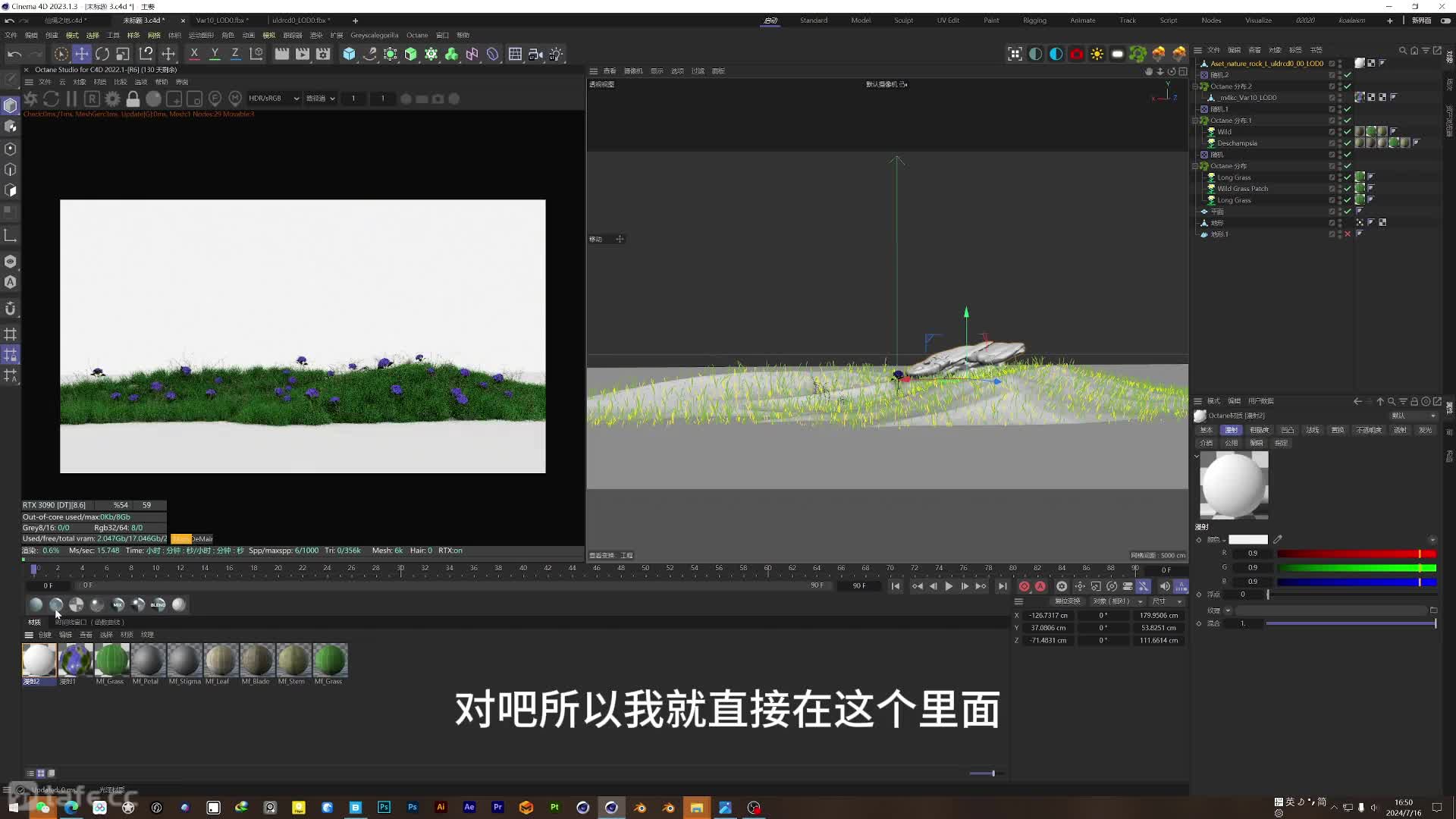Click the Edit Render Settings clapperboard icon
The image size is (1456, 819).
coord(323,54)
